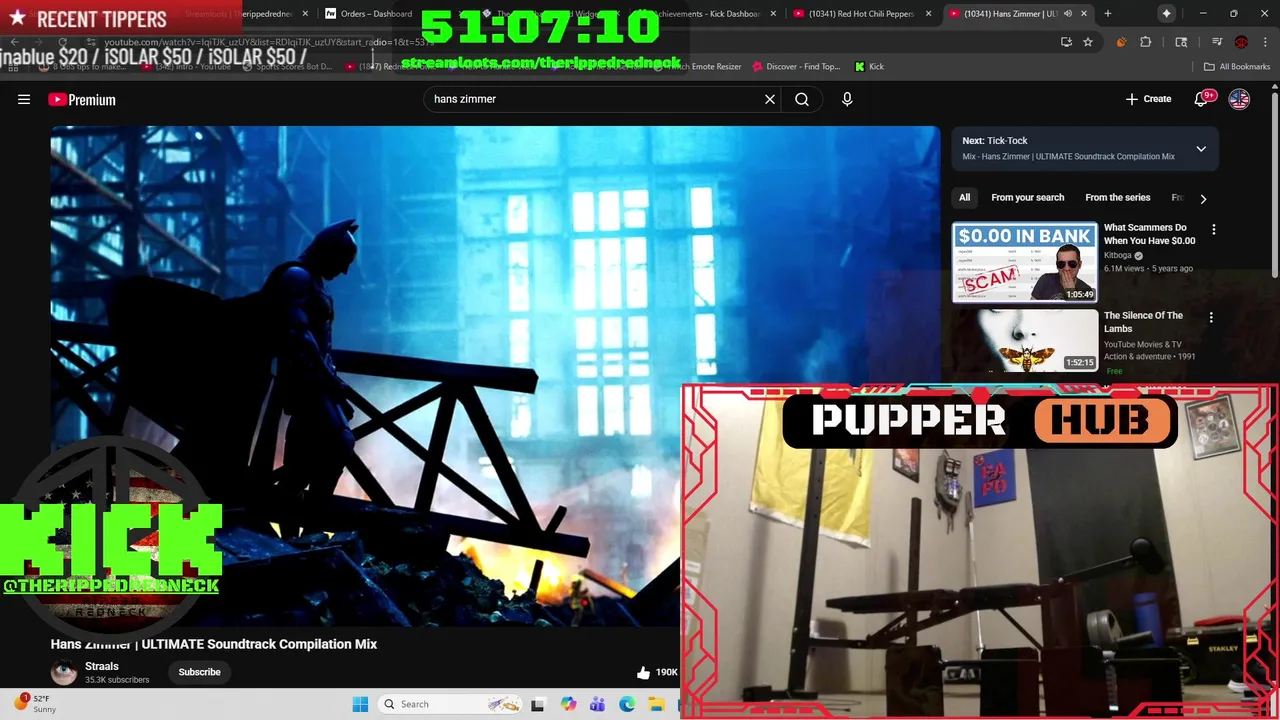Open Windows Start menu
This screenshot has height=720, width=1280.
pyautogui.click(x=360, y=704)
